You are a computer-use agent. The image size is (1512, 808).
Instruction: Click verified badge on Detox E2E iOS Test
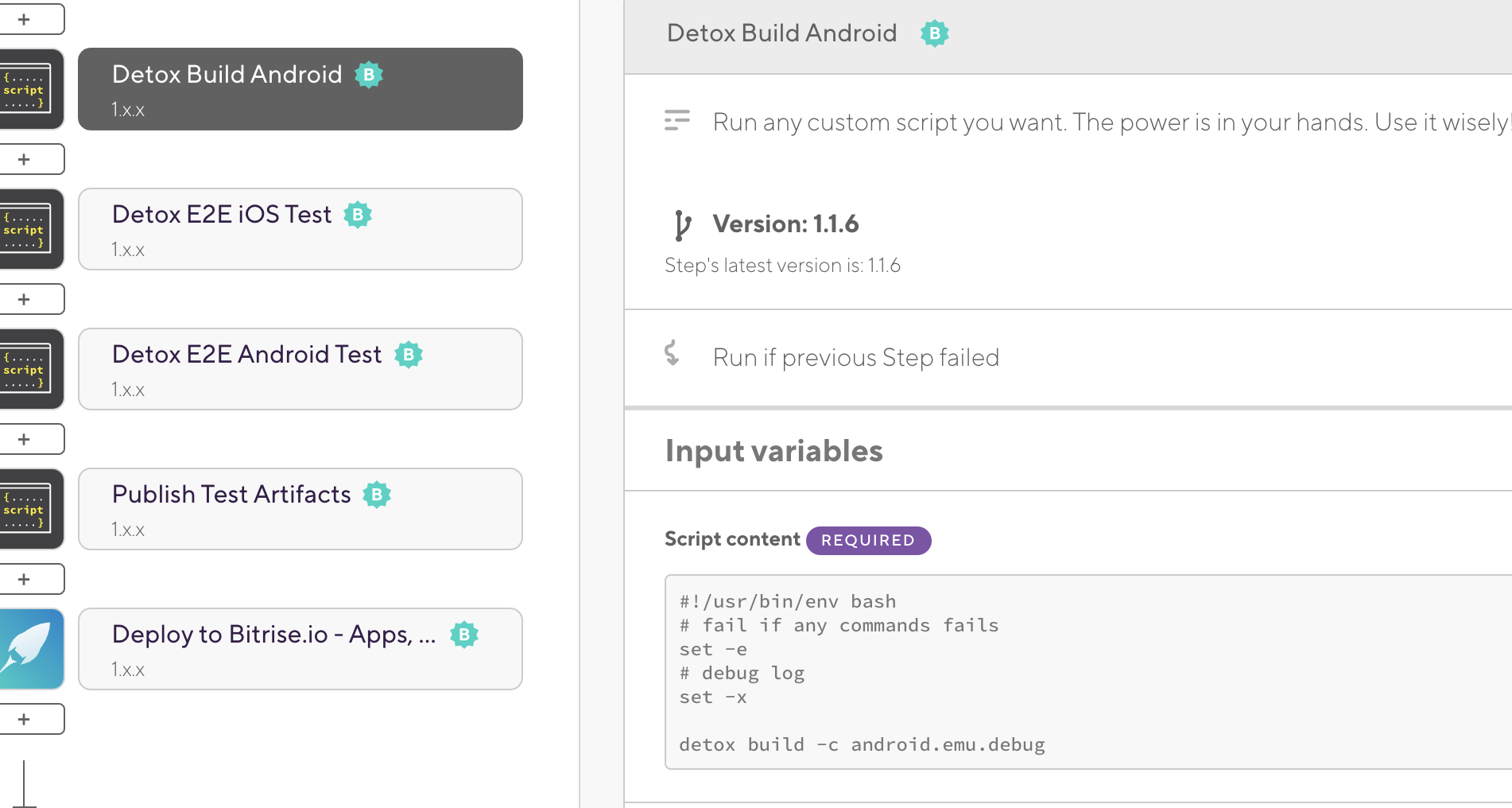(358, 215)
